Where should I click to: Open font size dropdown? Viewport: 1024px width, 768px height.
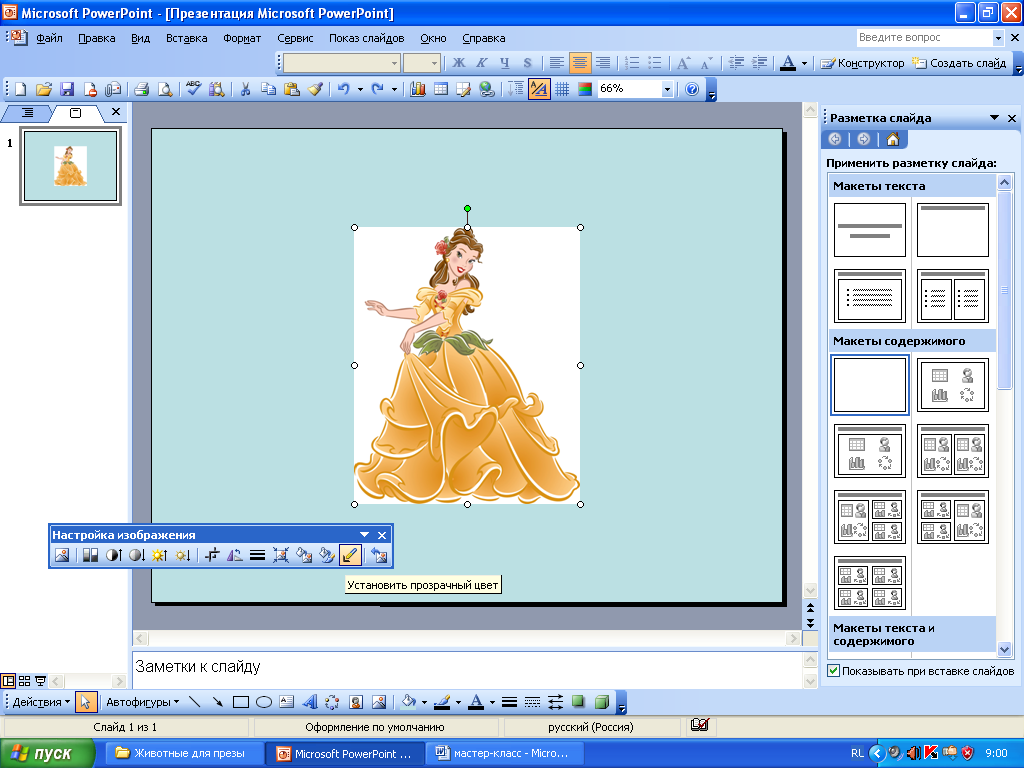pos(434,63)
